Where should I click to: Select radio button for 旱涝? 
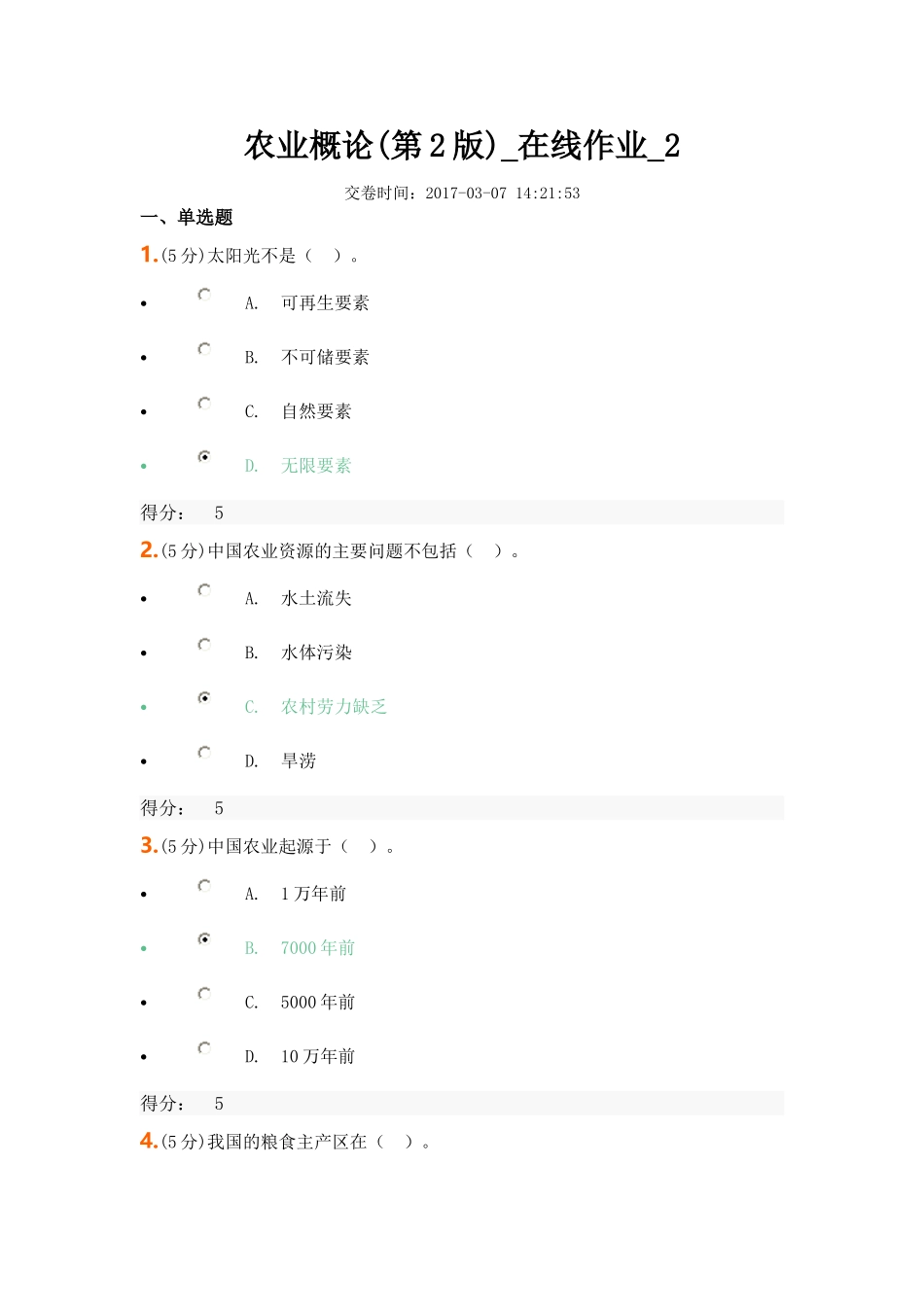(x=204, y=753)
